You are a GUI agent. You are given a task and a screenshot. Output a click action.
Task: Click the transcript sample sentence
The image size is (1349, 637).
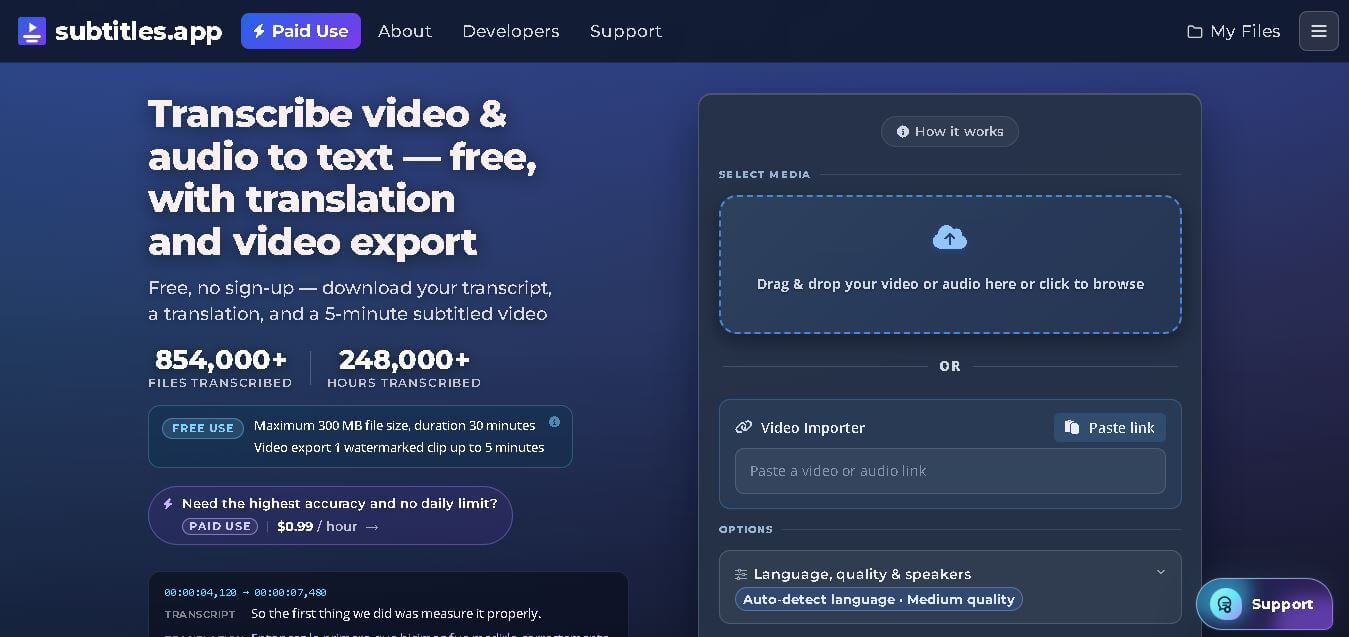coord(396,614)
